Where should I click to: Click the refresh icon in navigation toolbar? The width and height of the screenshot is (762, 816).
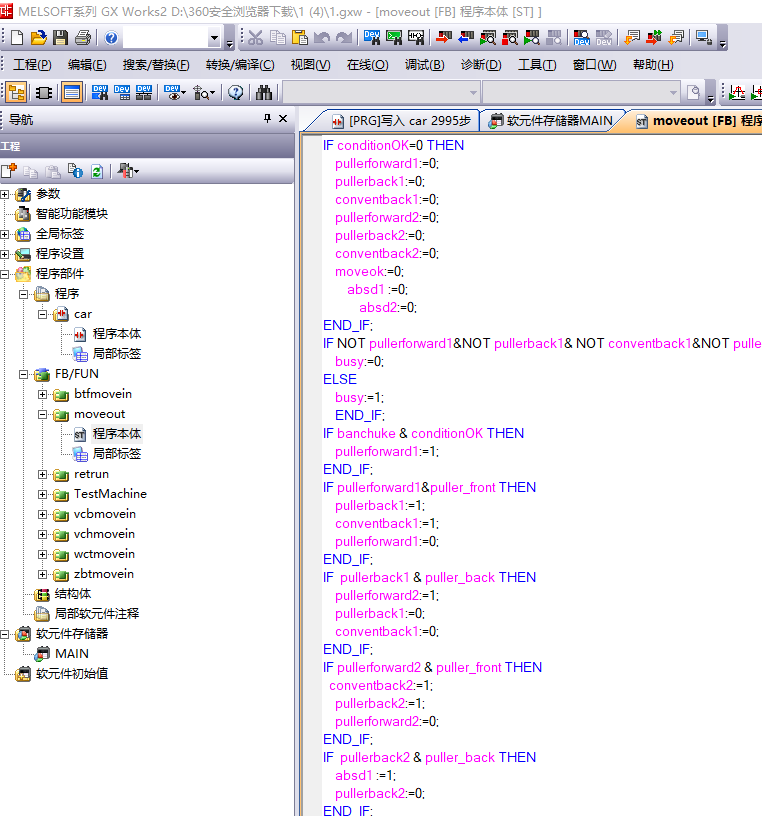point(97,171)
